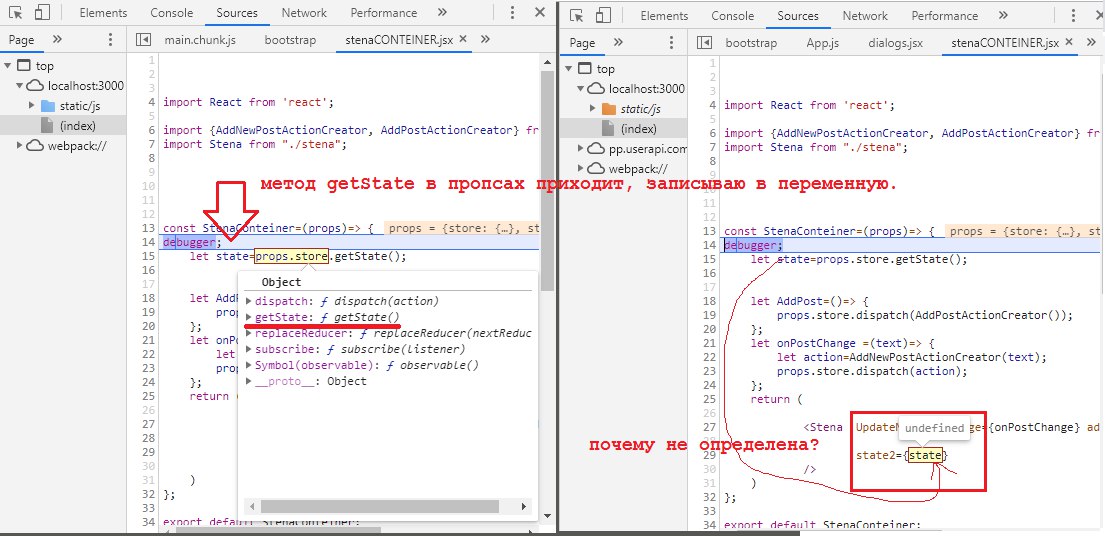Viewport: 1105px width, 536px height.
Task: Show more open files in right editor tabs
Action: point(1090,43)
